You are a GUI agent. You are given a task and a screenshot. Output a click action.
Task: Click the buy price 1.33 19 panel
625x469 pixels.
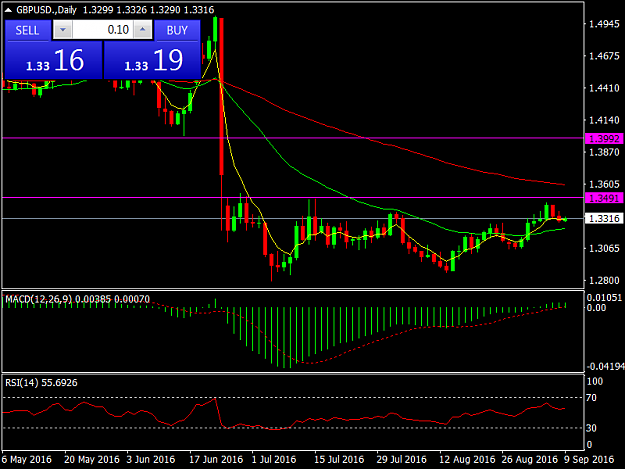coord(152,61)
